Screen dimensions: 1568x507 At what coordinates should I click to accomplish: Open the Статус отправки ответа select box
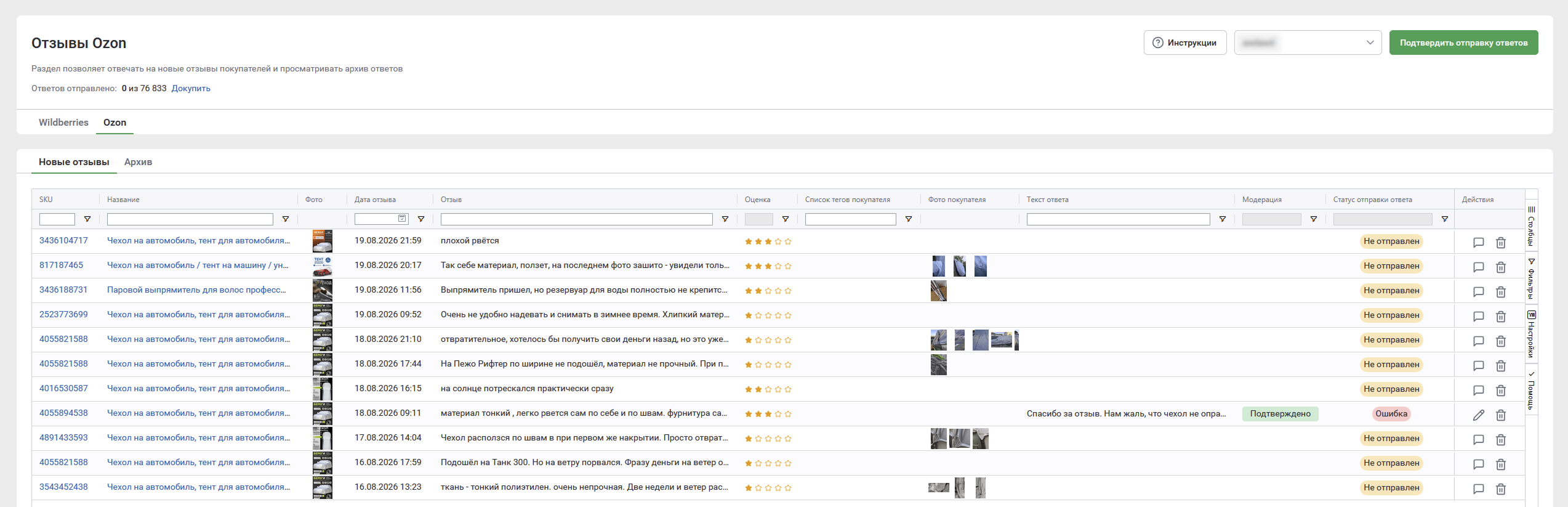pos(1383,219)
